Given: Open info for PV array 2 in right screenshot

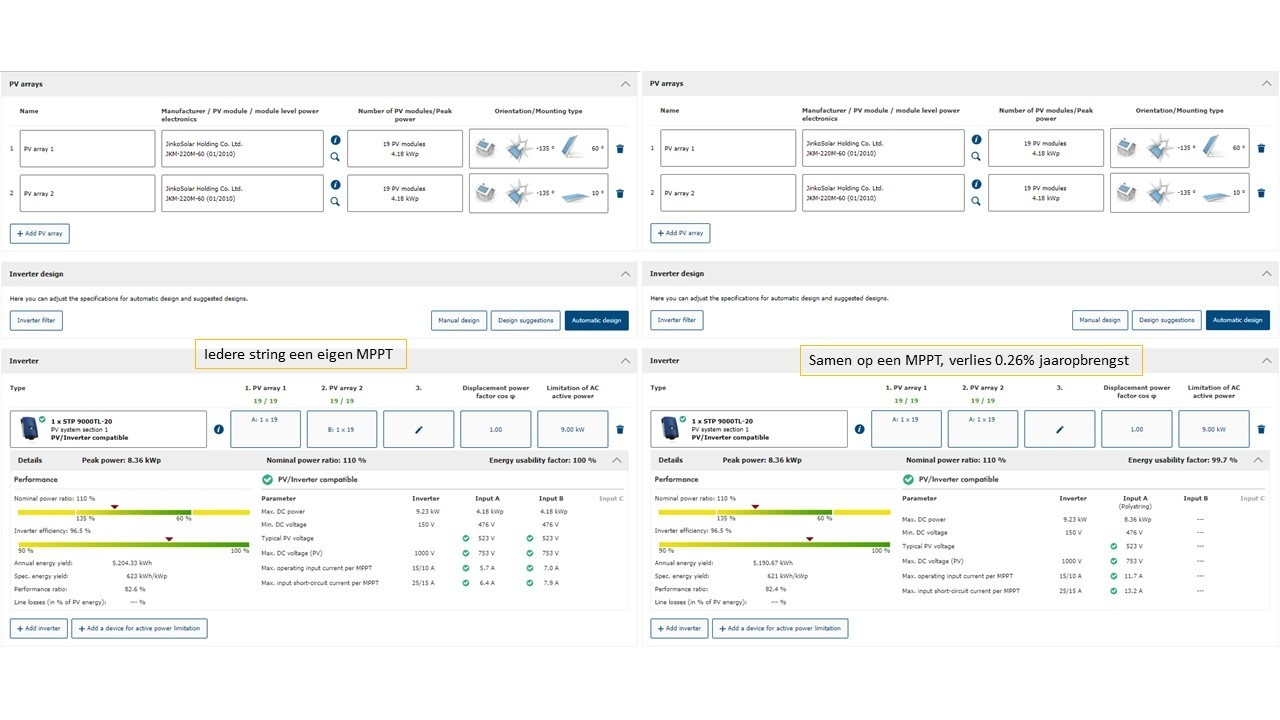Looking at the screenshot, I should tap(976, 184).
